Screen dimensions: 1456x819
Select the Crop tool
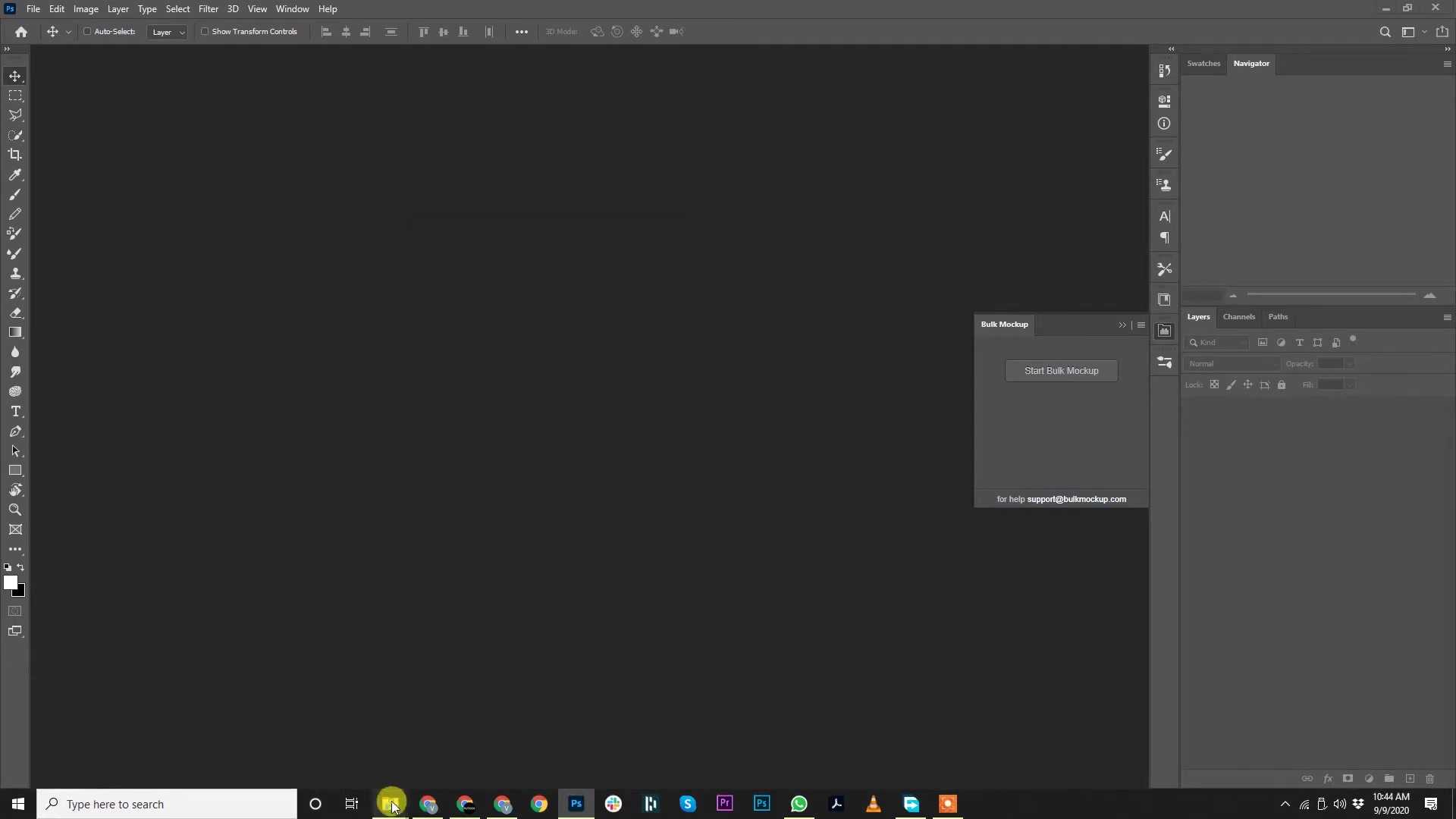(x=15, y=154)
